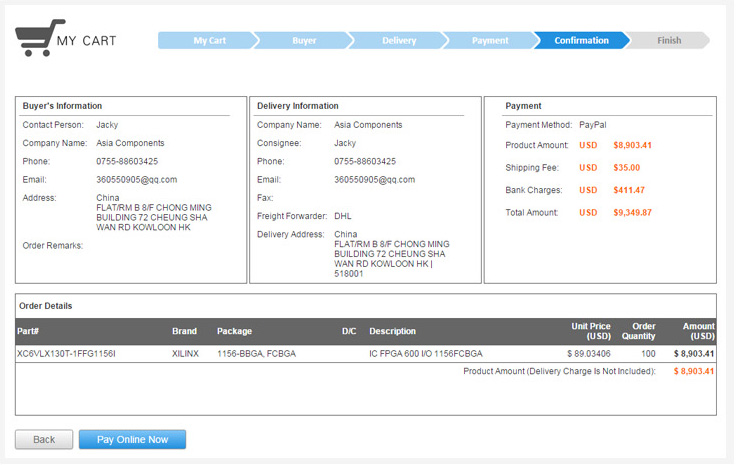Viewport: 736px width, 465px height.
Task: Click the total amount $9,349.87
Action: (632, 213)
